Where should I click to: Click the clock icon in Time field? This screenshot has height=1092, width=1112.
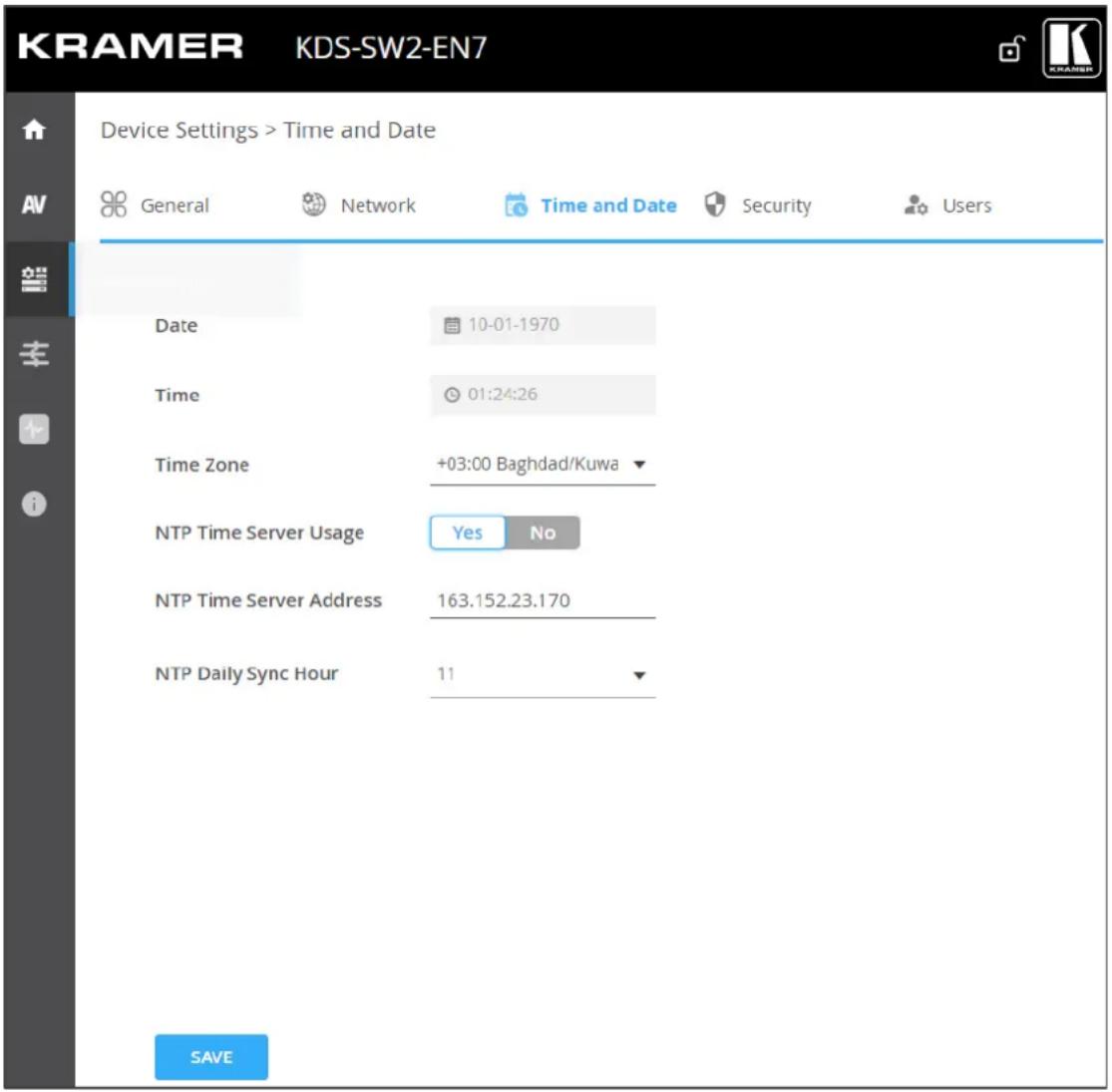452,395
